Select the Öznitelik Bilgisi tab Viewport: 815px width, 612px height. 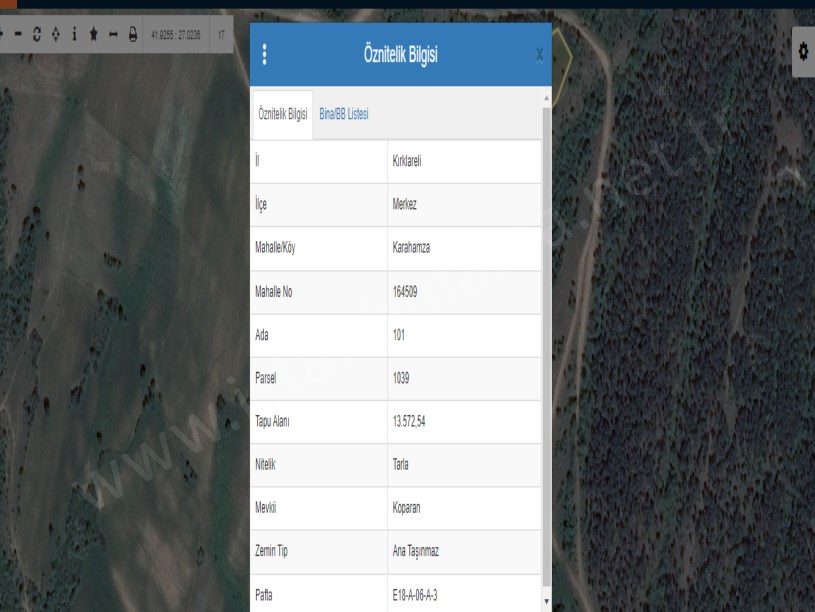[x=283, y=115]
